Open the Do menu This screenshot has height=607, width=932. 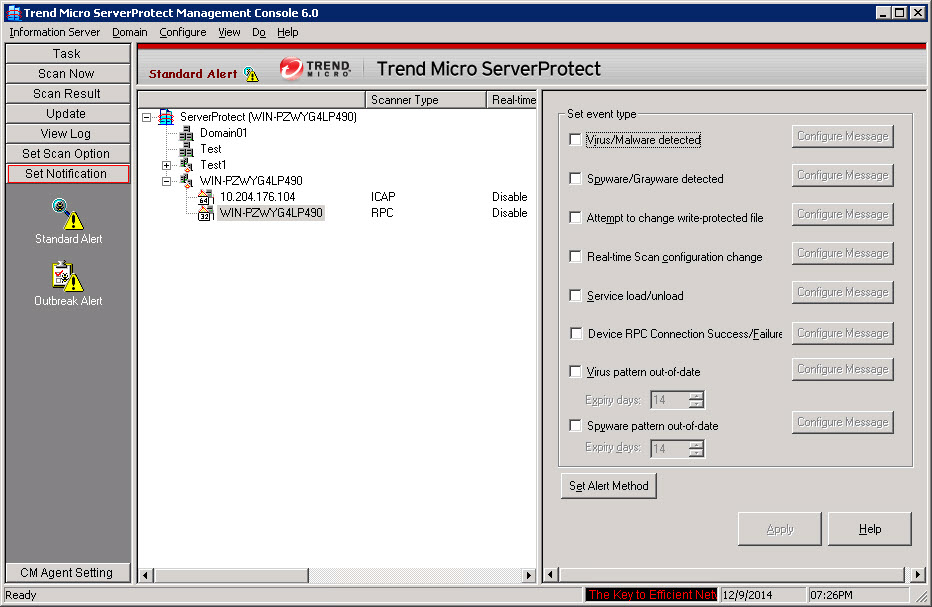point(259,32)
